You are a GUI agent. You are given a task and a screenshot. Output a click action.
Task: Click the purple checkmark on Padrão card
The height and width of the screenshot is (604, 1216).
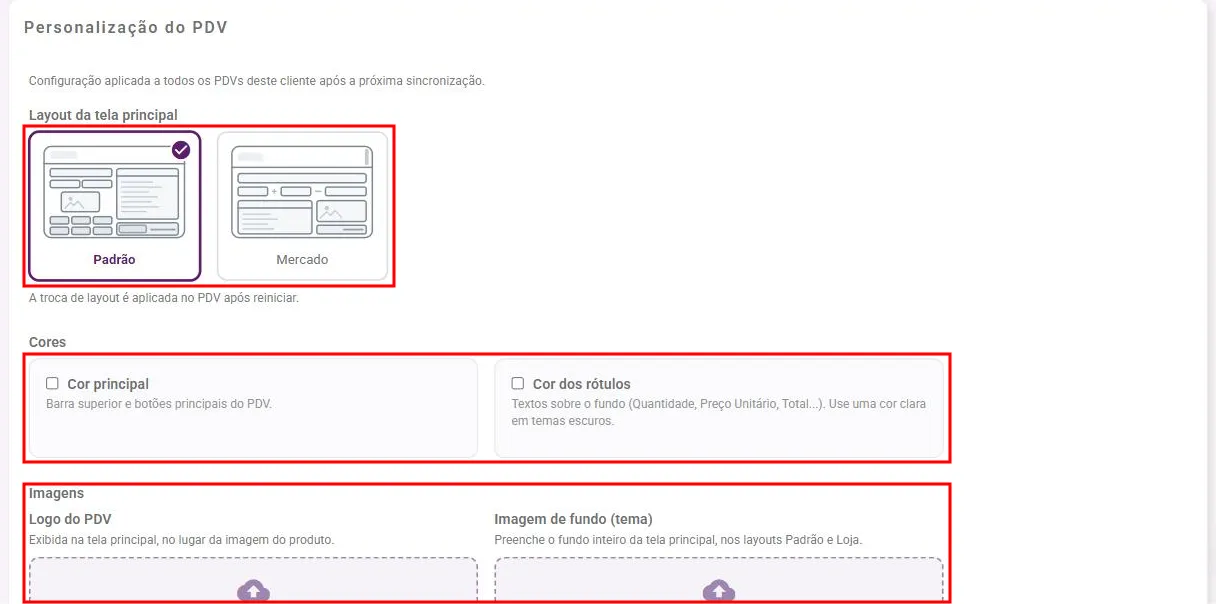click(x=181, y=150)
